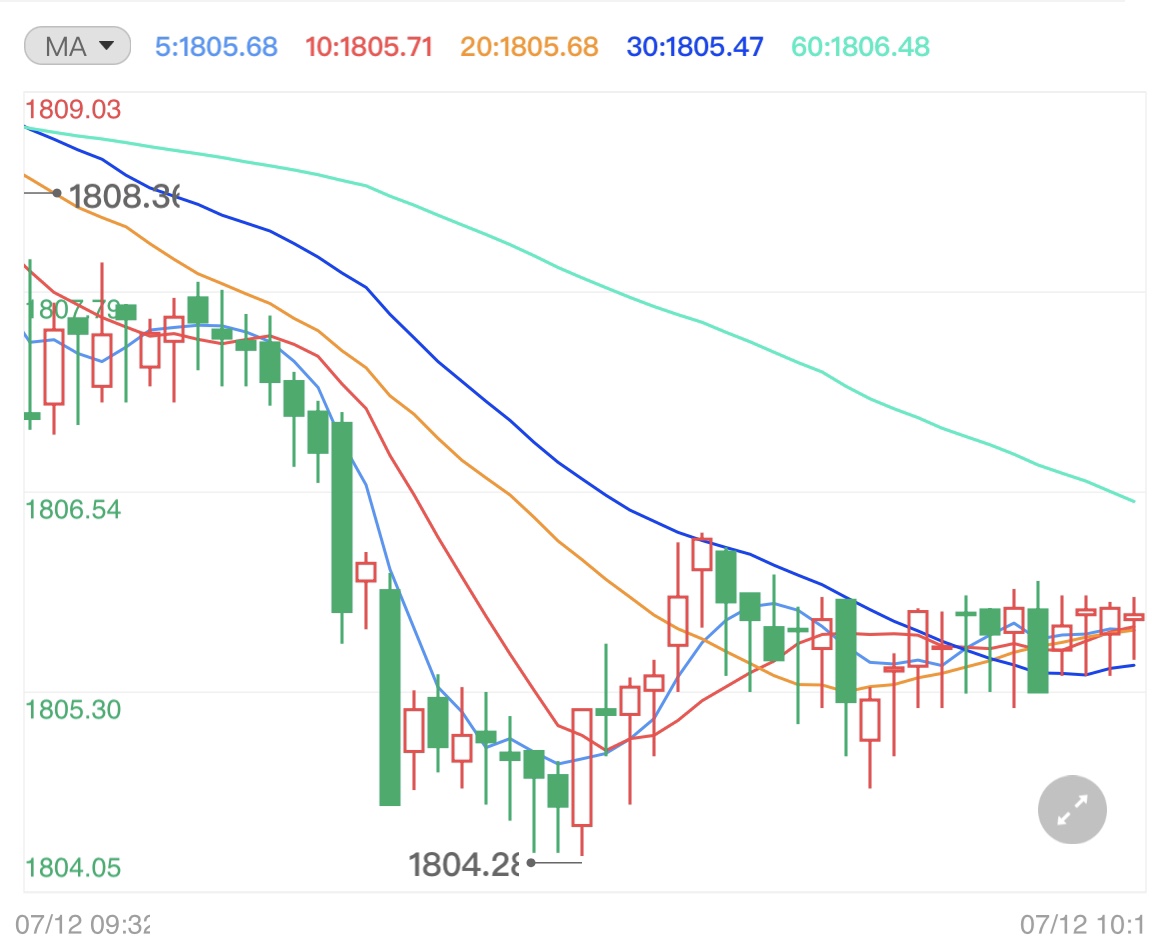Screen dimensions: 1170x949
Task: Click the 07/12 09:32 start time label
Action: [82, 924]
